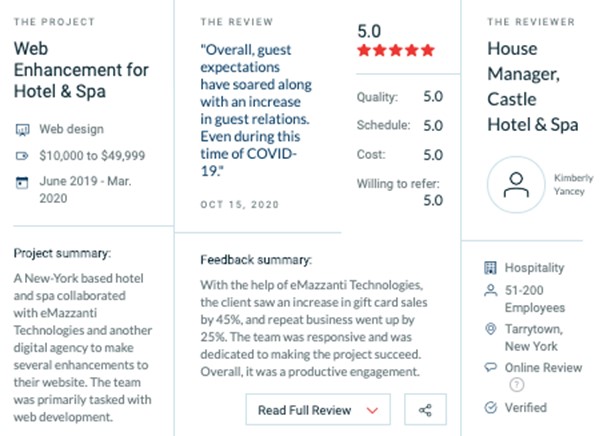Click the calendar icon beside June 2019
Image resolution: width=603 pixels, height=436 pixels.
click(22, 182)
